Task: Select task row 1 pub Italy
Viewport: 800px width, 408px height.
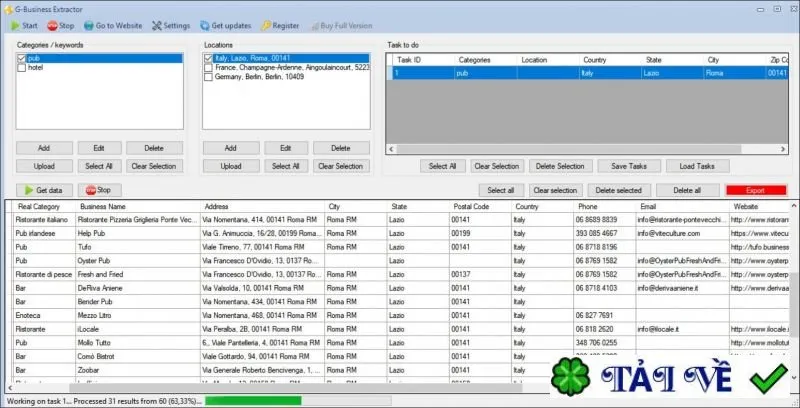Action: pos(587,73)
